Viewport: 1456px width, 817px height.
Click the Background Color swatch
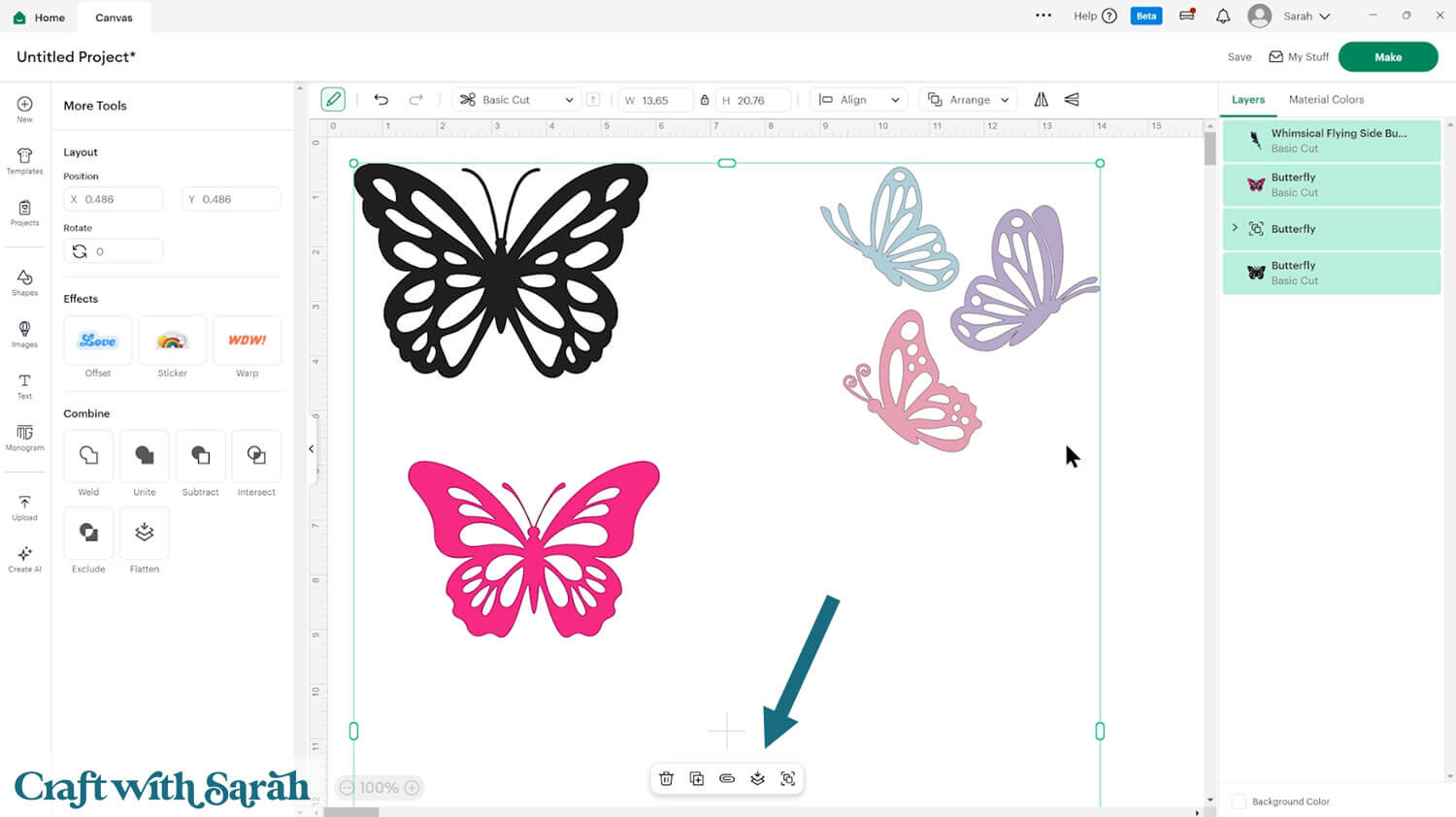[1239, 801]
